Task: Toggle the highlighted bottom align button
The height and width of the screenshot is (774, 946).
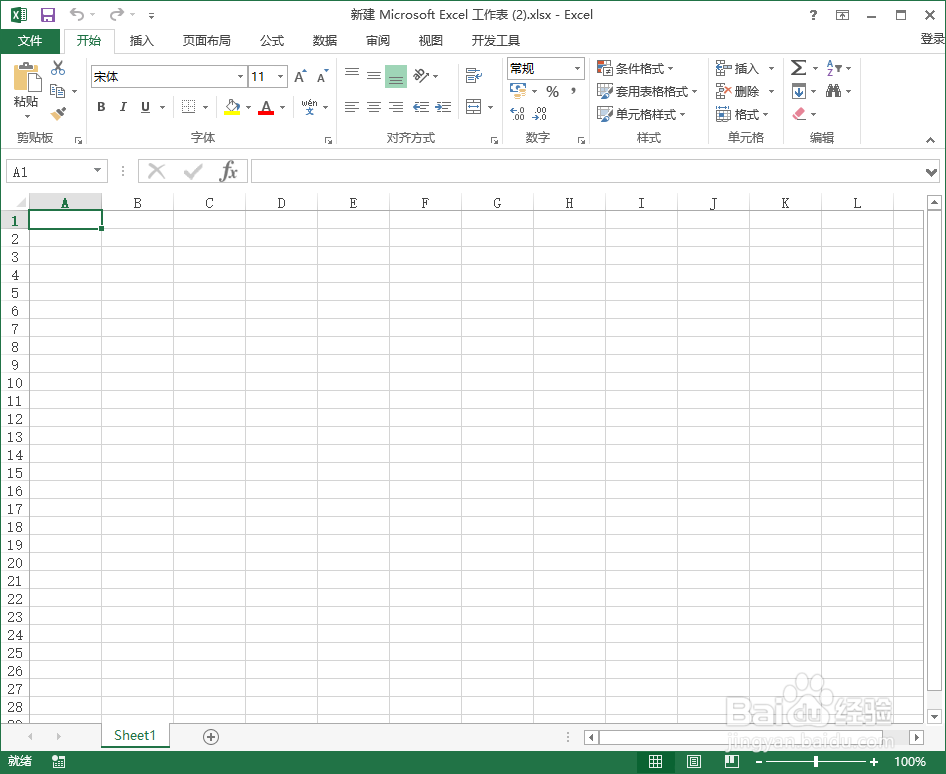Action: 396,76
